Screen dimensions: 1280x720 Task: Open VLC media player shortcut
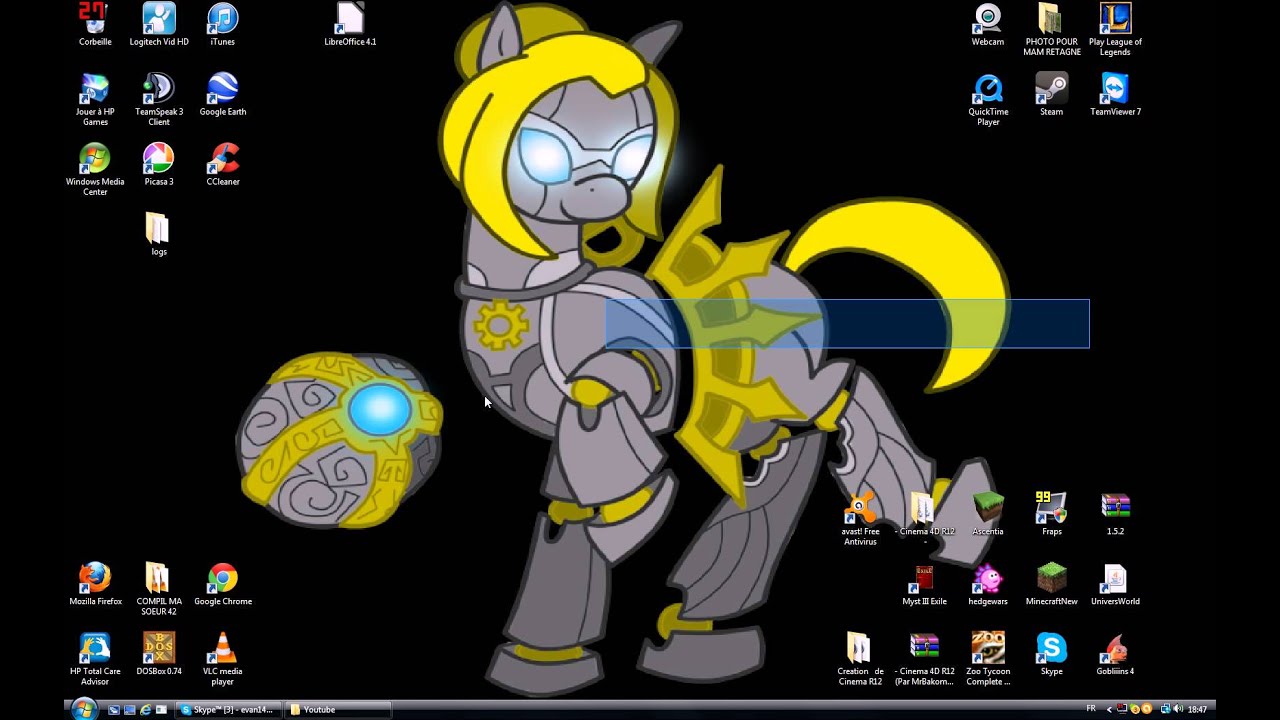coord(222,660)
